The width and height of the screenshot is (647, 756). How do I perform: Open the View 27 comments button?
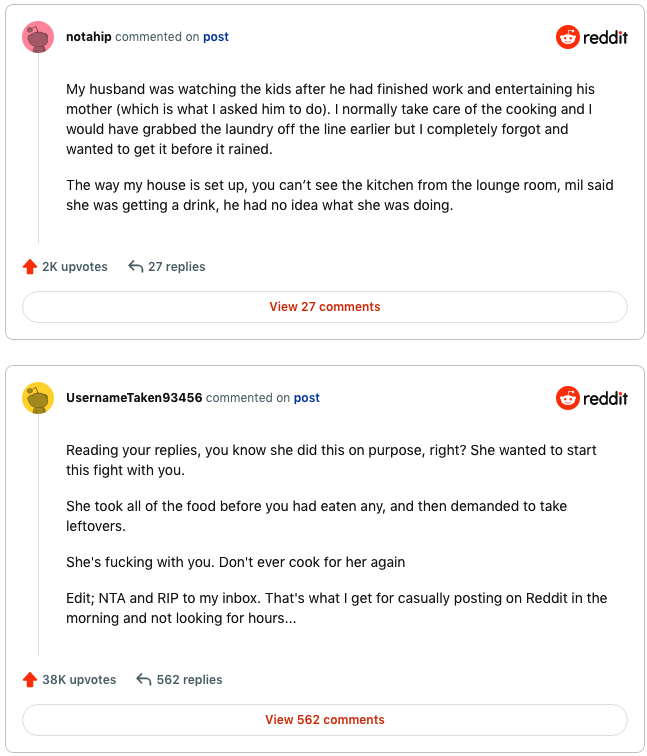click(x=324, y=307)
